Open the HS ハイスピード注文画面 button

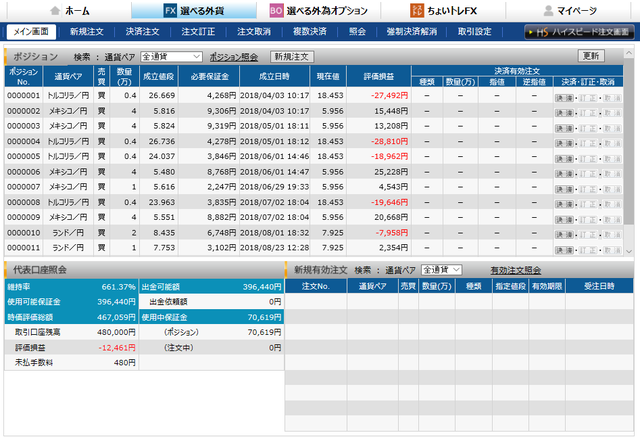[579, 32]
